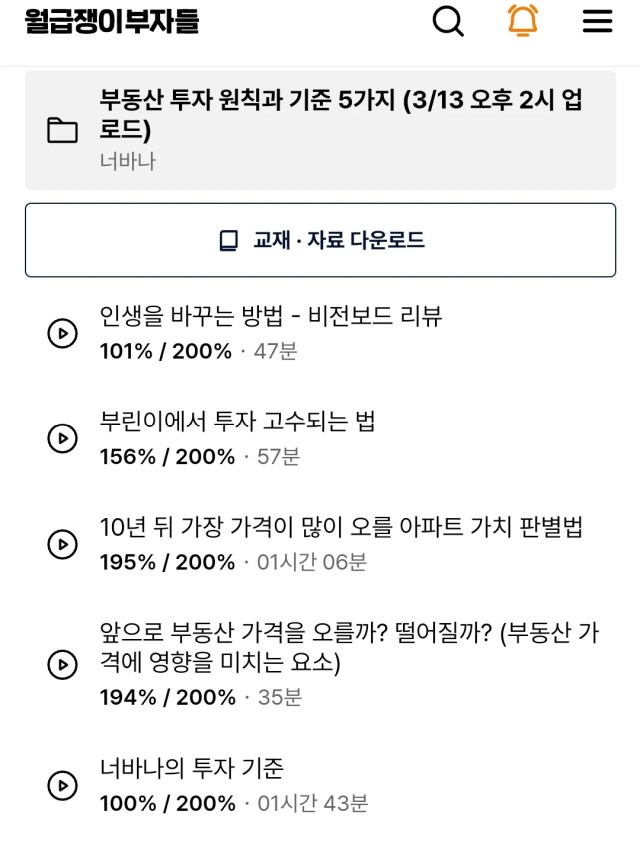Screen dimensions: 640x850
Task: Open lecture 인생을 바꾸는 방법 - 비전보드 리뷰
Action: (x=271, y=315)
